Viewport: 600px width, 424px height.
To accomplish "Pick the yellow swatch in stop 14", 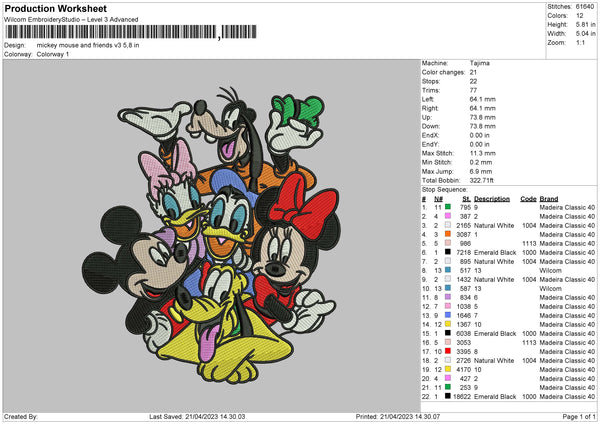I will [447, 324].
